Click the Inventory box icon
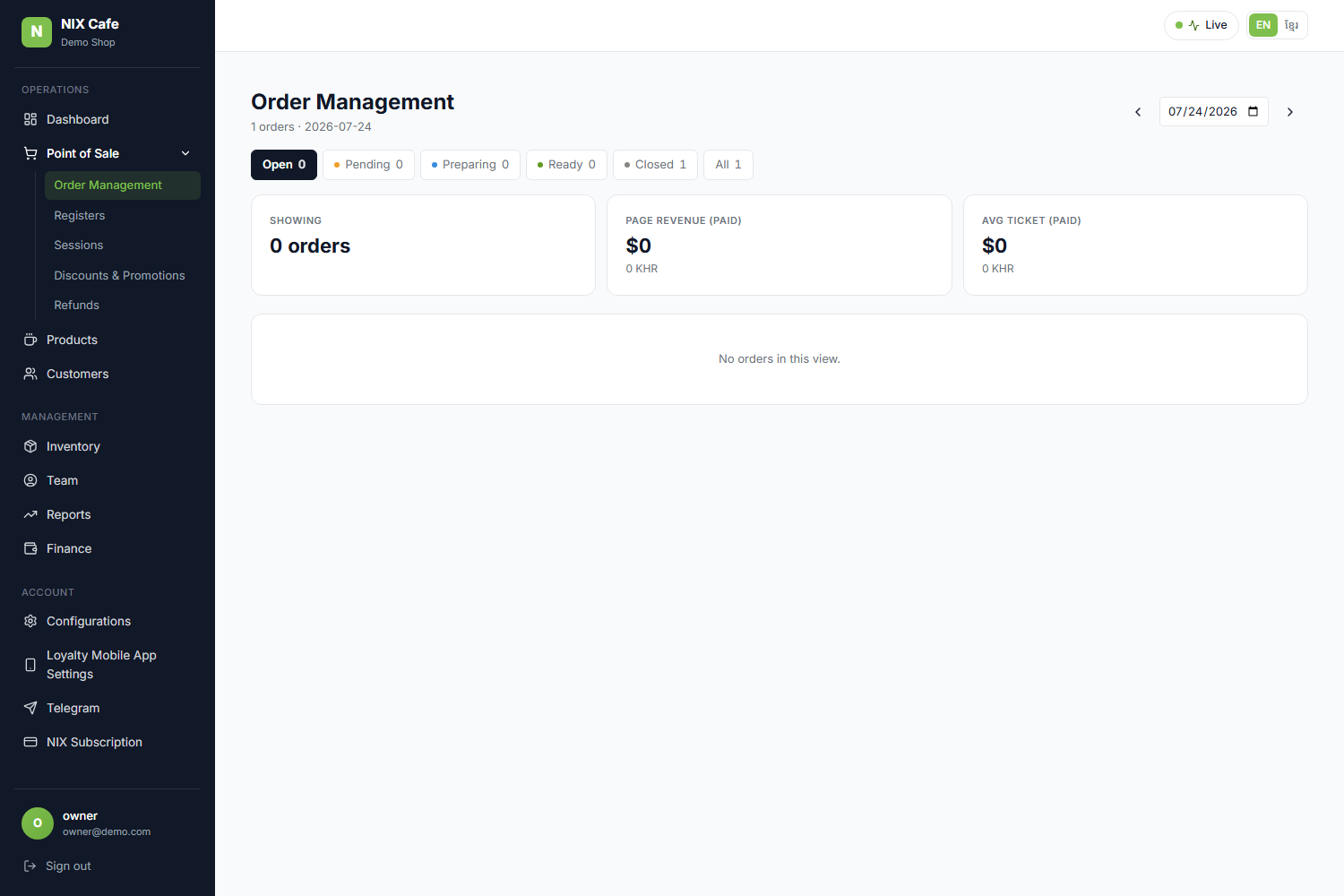 coord(30,446)
